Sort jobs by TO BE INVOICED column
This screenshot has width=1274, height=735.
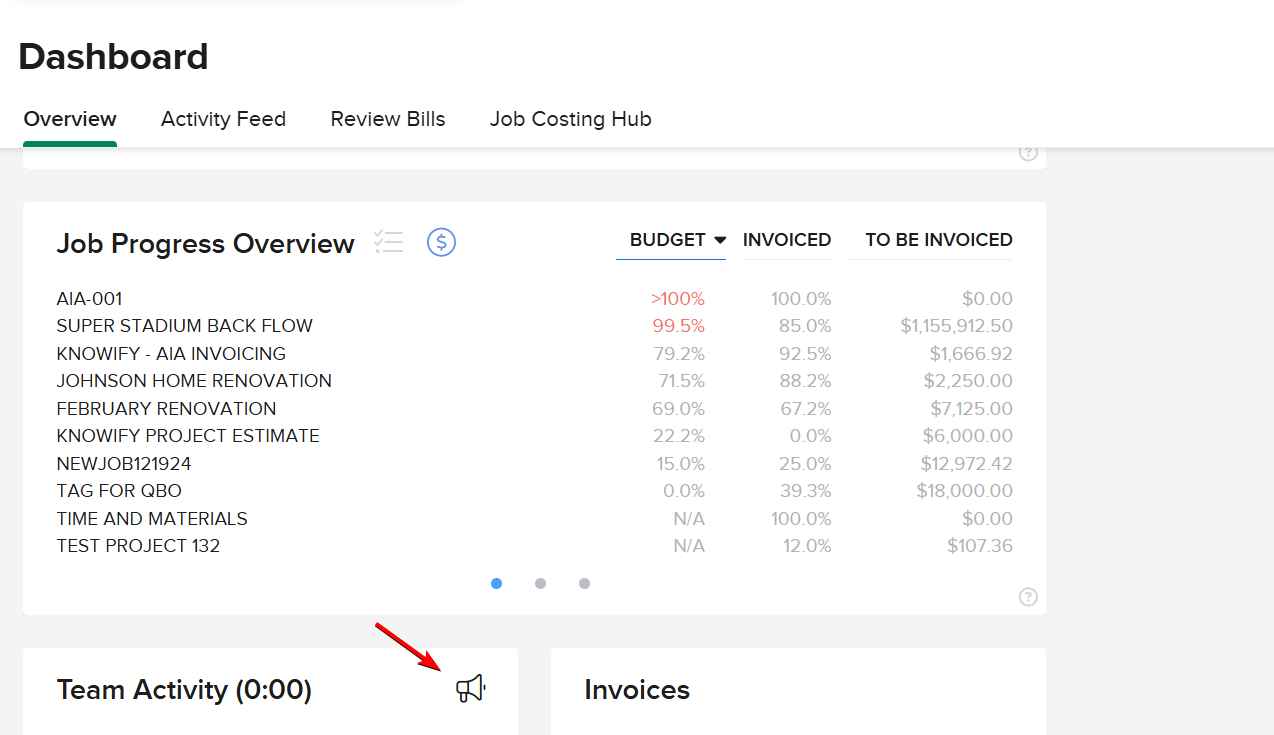pyautogui.click(x=939, y=240)
